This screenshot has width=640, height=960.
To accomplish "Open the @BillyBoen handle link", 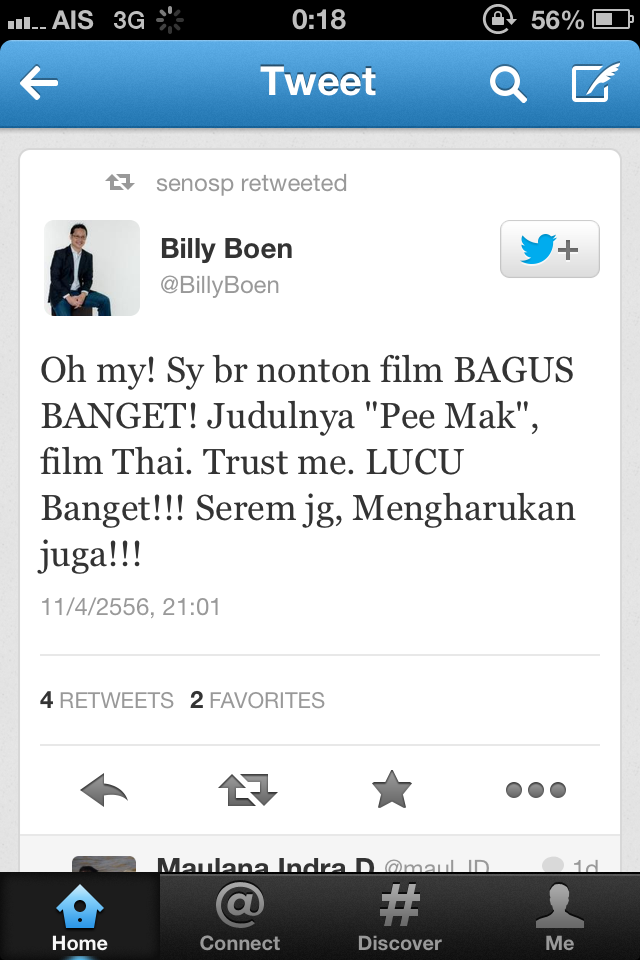I will click(x=220, y=285).
